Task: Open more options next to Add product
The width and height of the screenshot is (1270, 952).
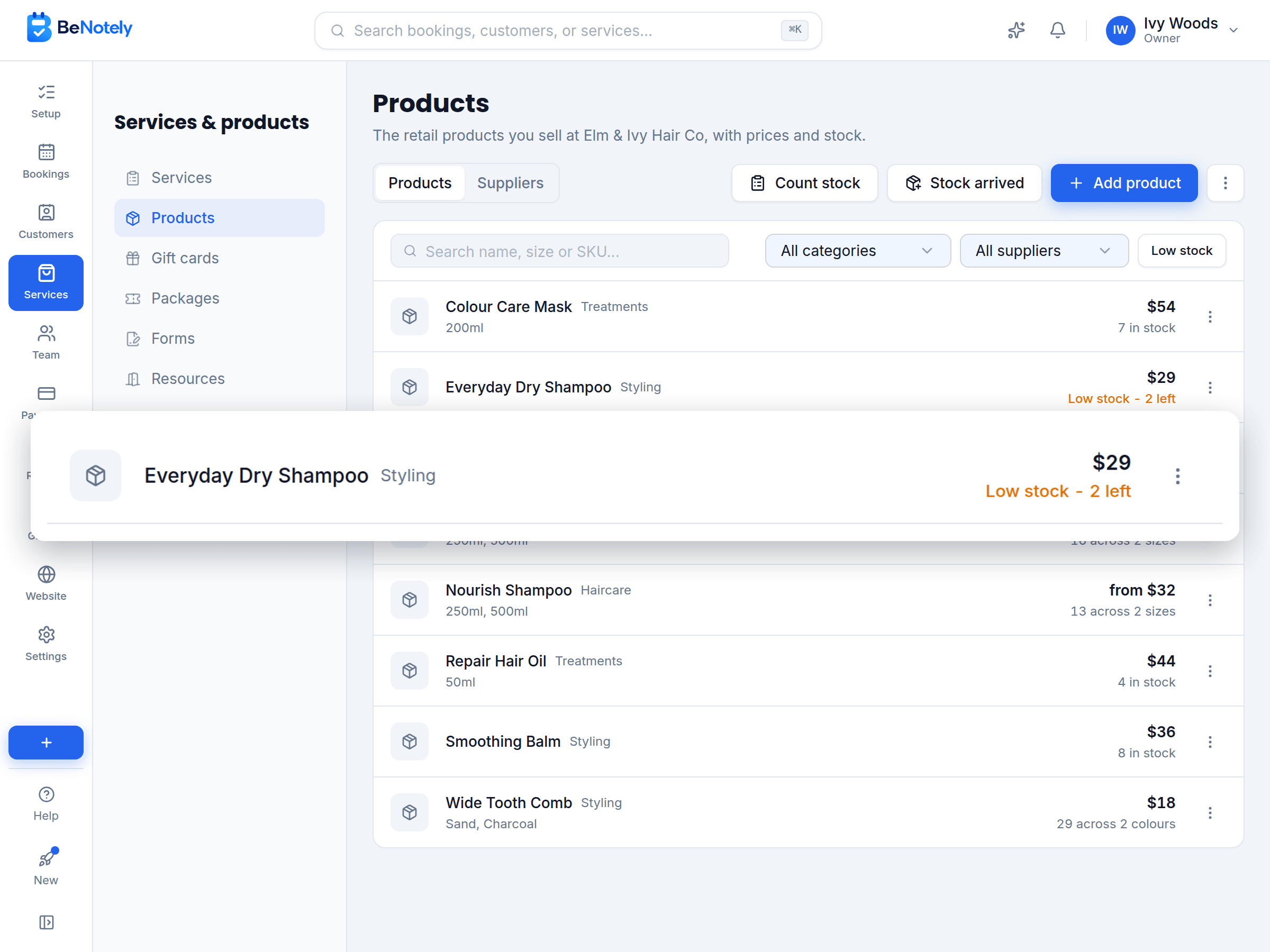Action: coord(1225,183)
